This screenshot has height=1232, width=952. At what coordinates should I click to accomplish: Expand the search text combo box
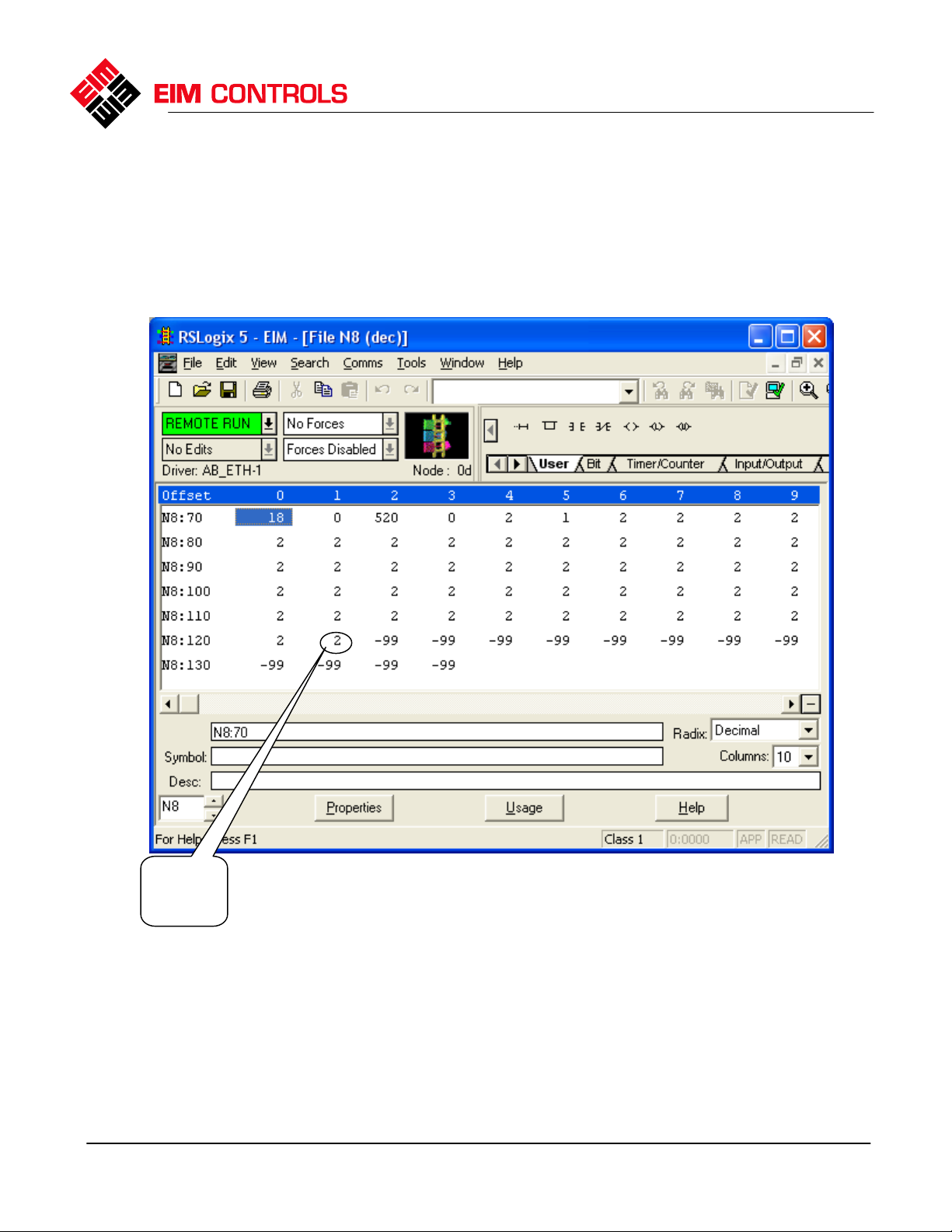(x=629, y=392)
